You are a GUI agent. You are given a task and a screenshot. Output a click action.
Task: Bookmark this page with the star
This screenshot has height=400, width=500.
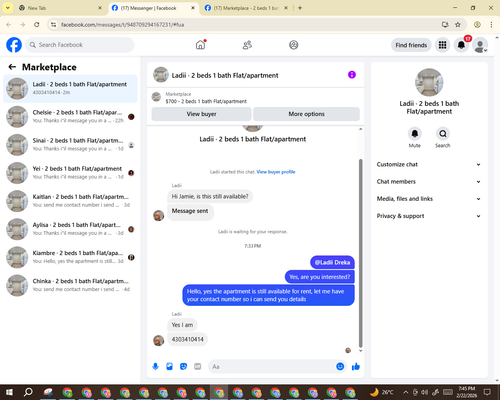pos(458,24)
